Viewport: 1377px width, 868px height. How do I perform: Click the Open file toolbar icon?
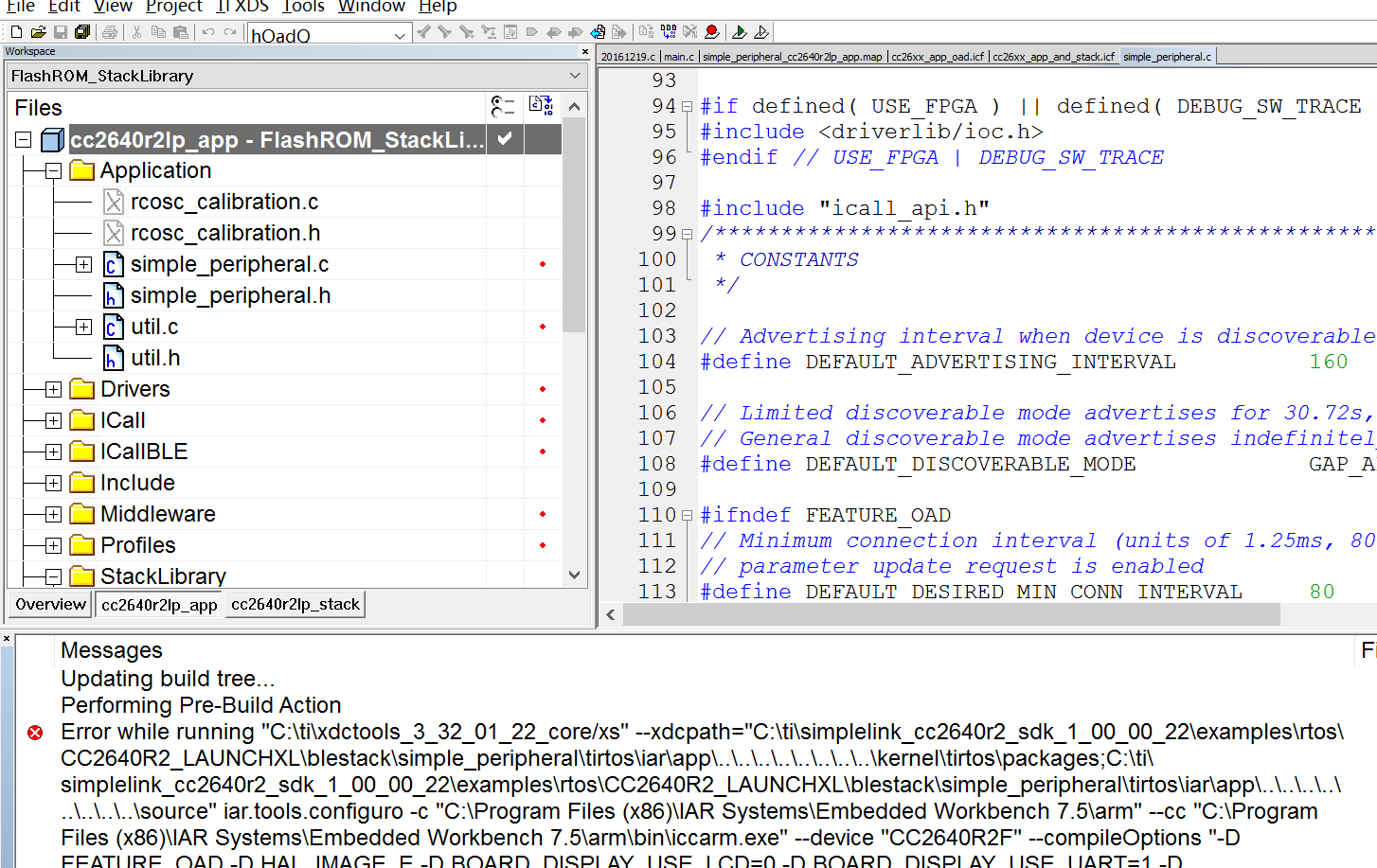(x=38, y=32)
